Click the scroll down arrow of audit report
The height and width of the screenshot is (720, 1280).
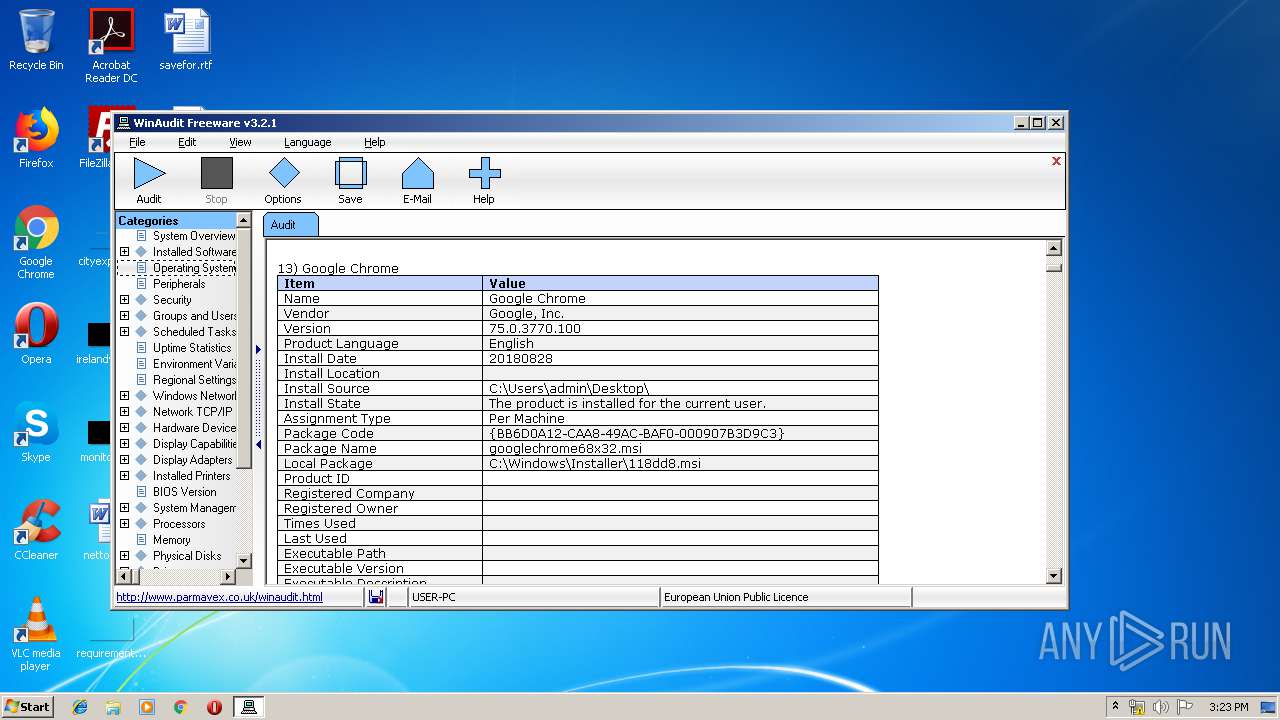(1053, 576)
